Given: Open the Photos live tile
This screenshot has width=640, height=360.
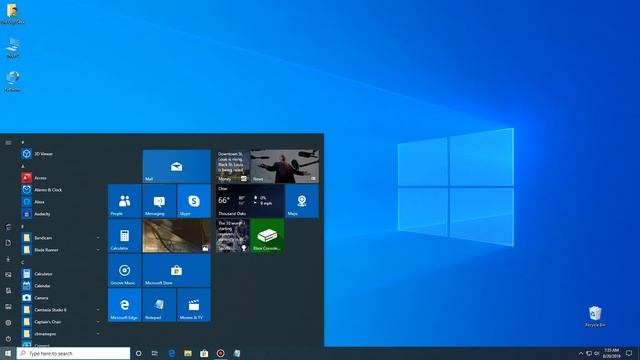Looking at the screenshot, I should click(x=177, y=236).
